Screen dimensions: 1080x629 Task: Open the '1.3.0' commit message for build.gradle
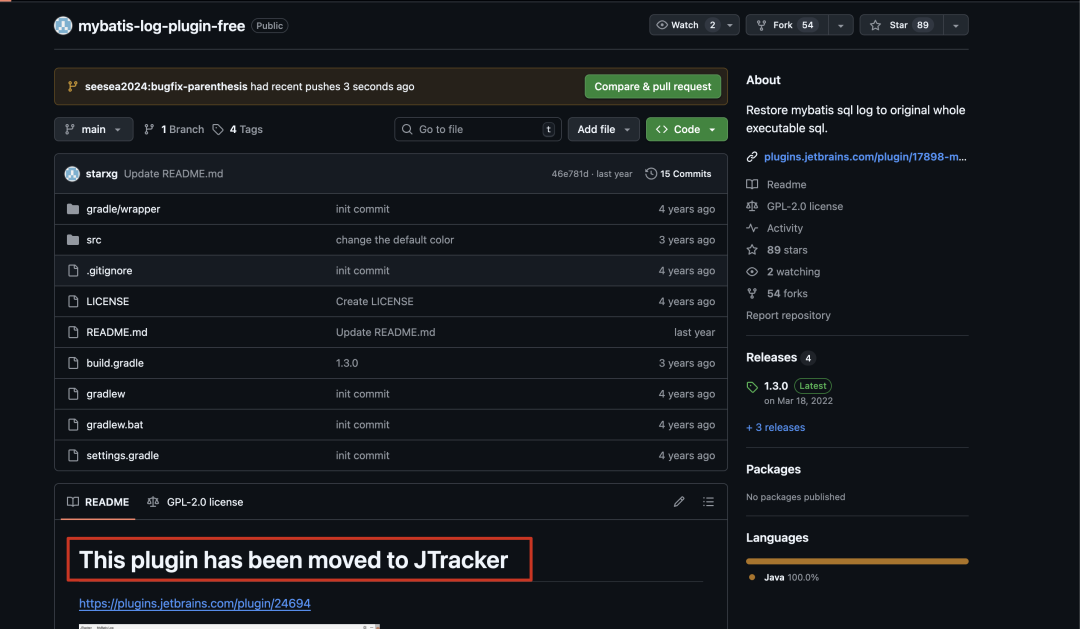click(346, 363)
